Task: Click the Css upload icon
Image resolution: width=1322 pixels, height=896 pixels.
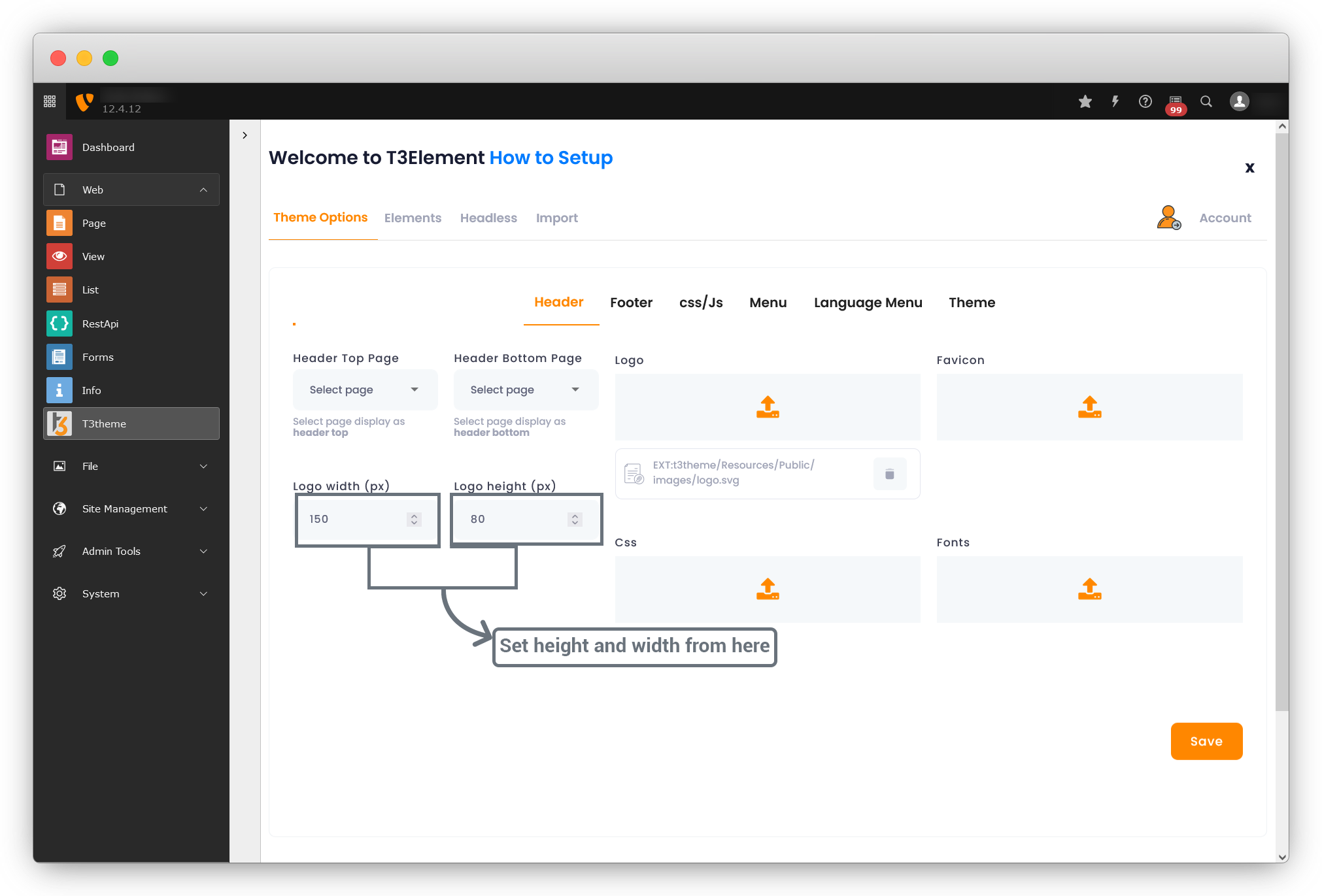Action: point(768,589)
